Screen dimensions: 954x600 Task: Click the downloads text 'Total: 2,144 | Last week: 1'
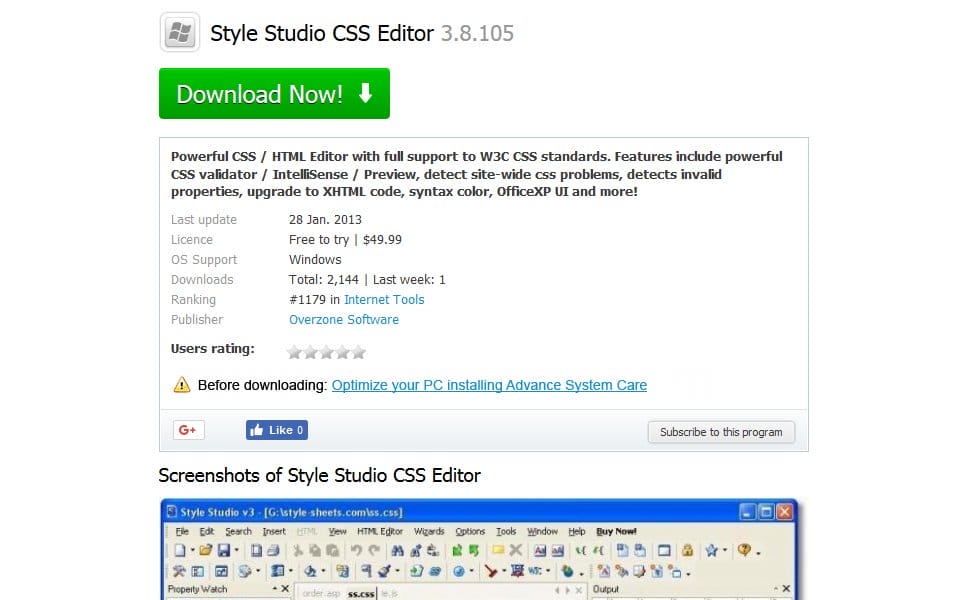point(367,280)
